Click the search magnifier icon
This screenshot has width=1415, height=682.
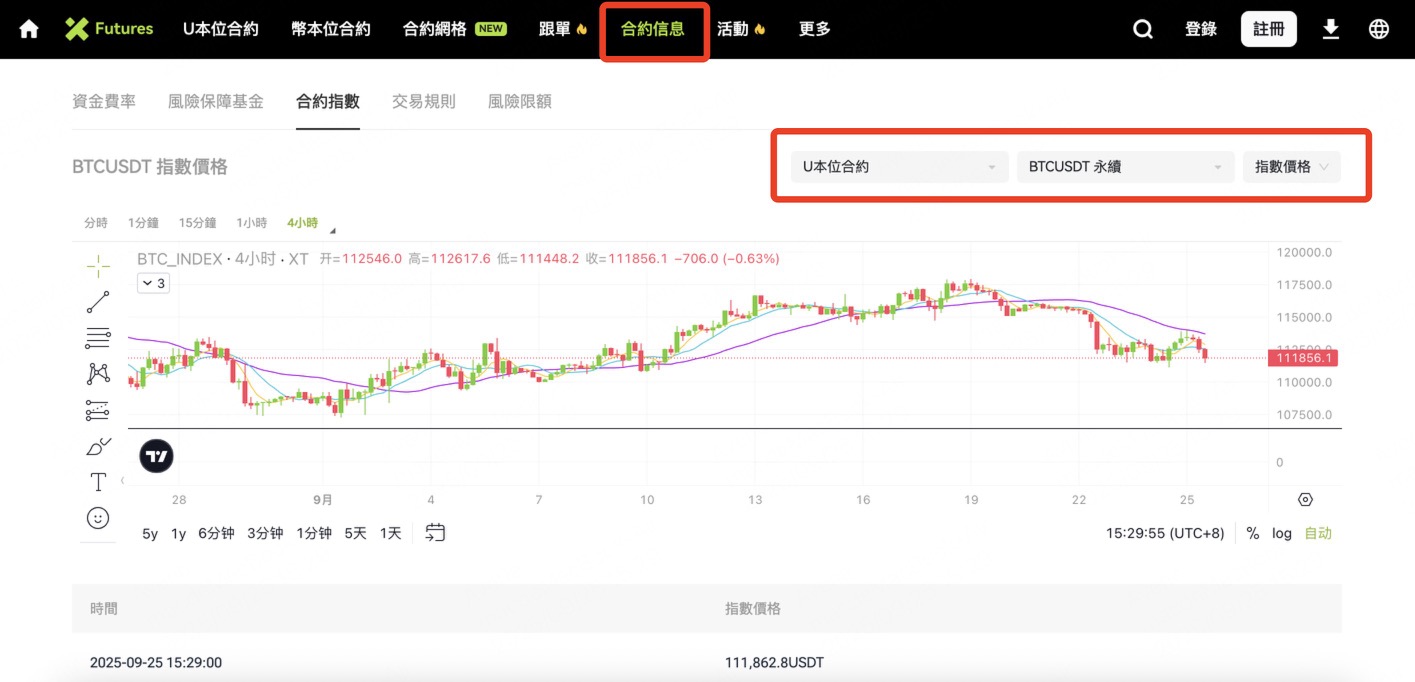point(1142,29)
